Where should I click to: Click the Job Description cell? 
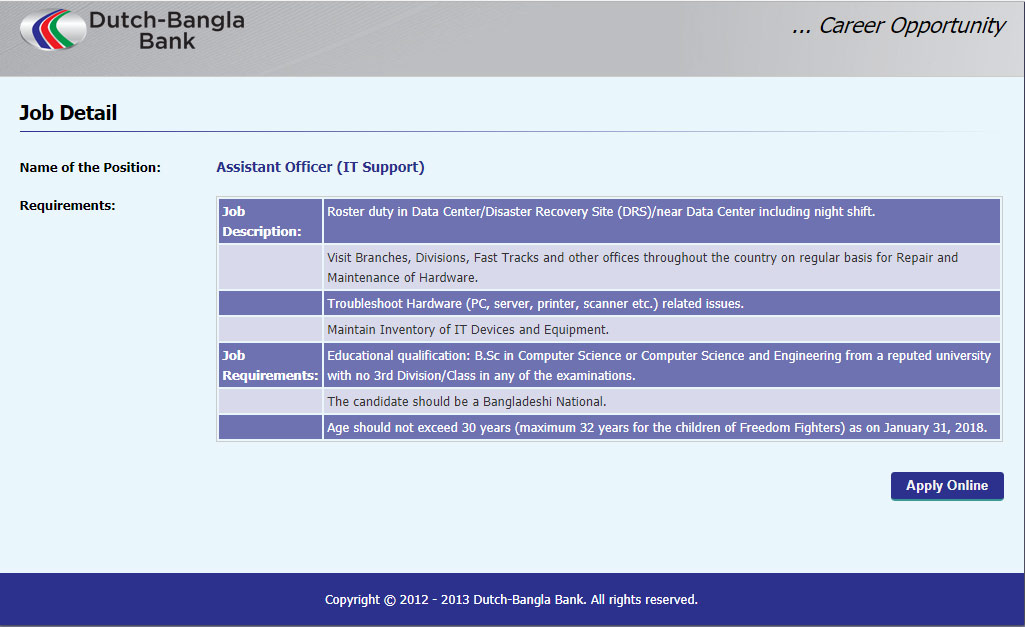click(271, 221)
